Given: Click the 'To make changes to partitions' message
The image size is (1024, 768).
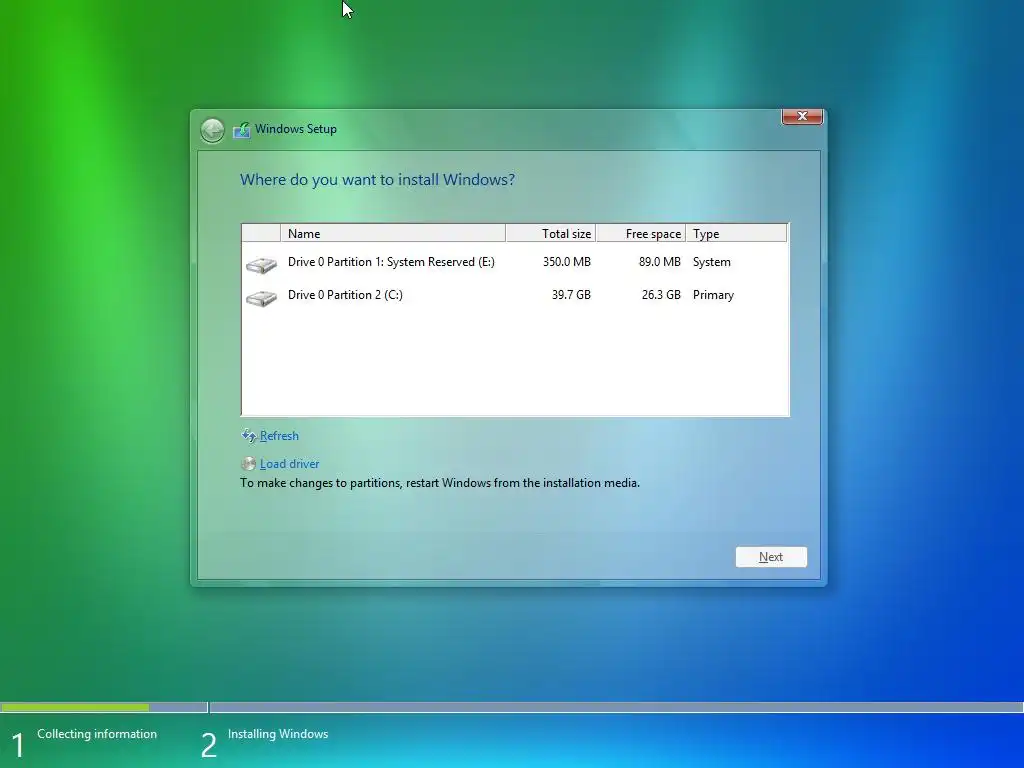Looking at the screenshot, I should coord(440,483).
